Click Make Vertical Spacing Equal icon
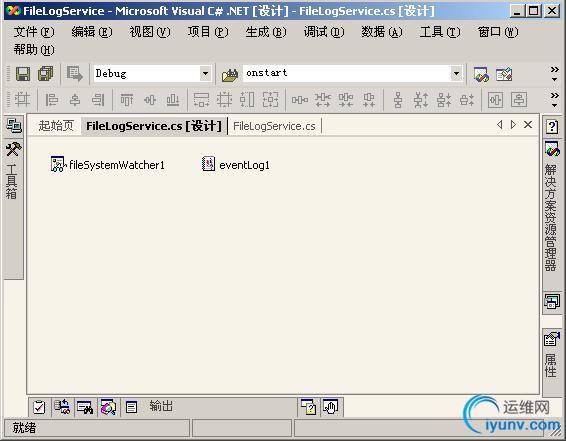 pos(398,100)
